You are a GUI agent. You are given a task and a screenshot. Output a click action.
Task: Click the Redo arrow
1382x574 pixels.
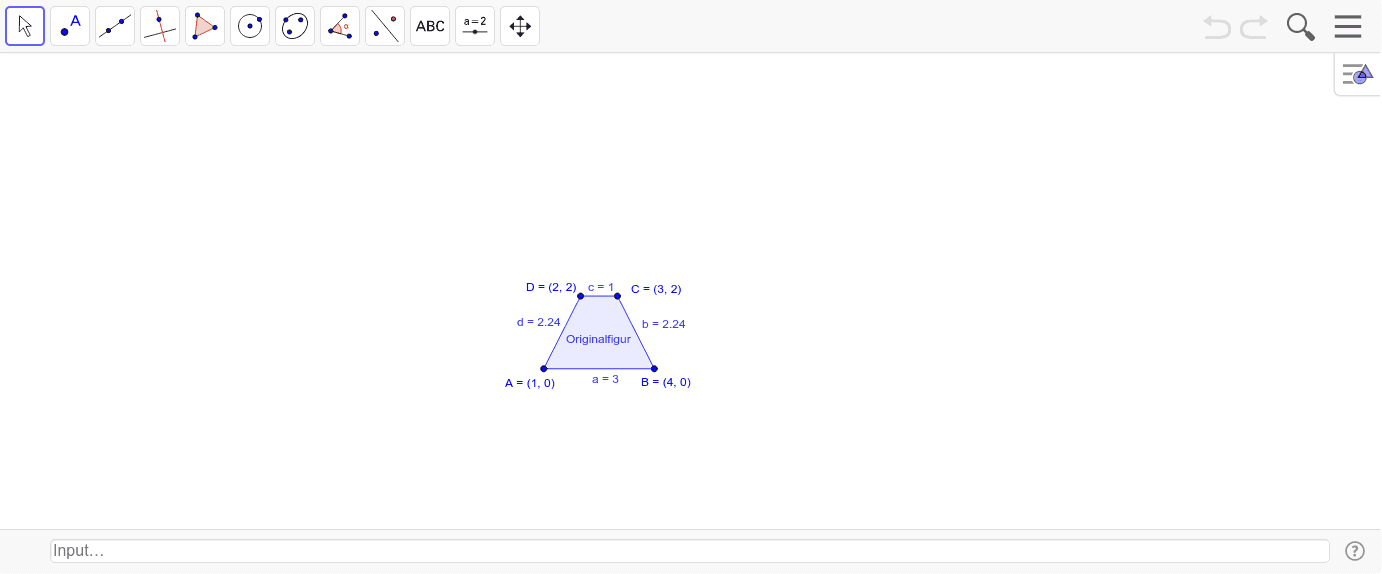[1254, 27]
